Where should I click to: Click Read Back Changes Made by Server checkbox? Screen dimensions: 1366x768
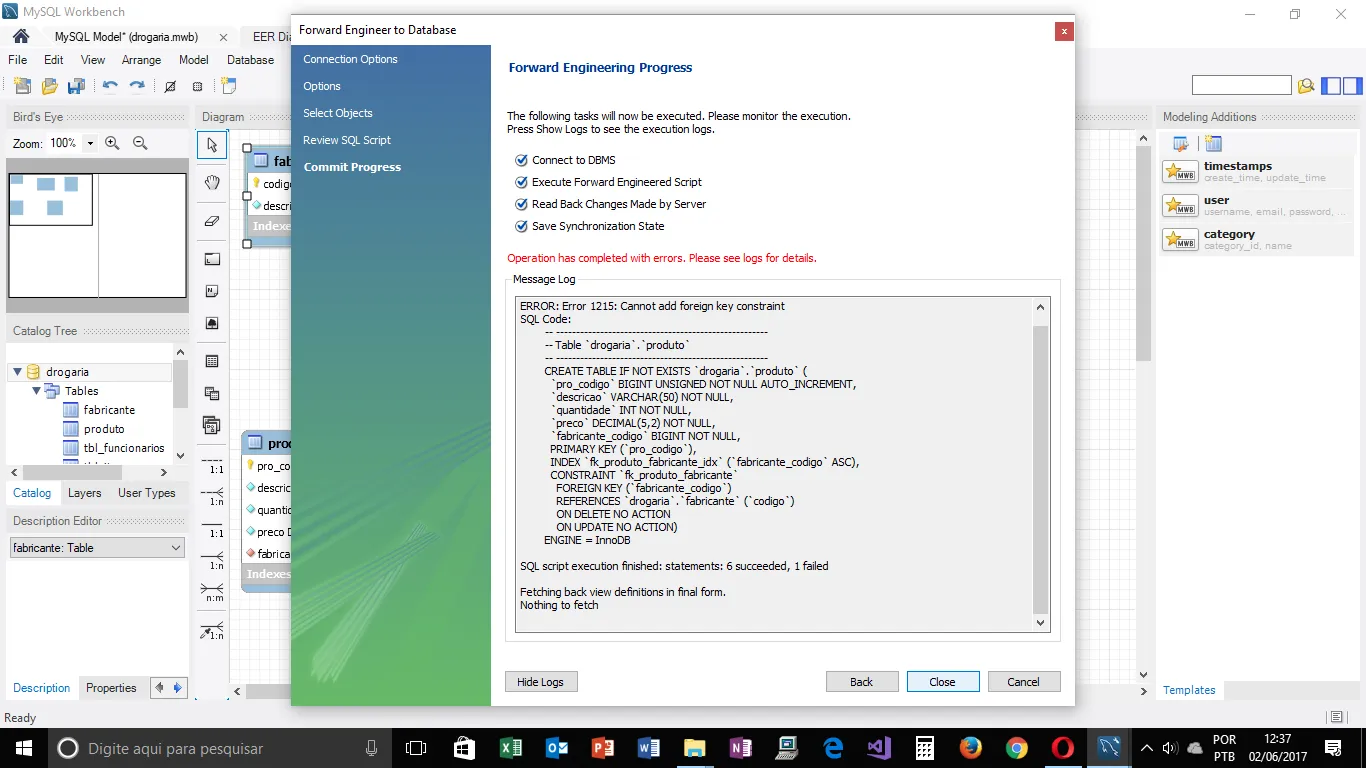pos(521,204)
